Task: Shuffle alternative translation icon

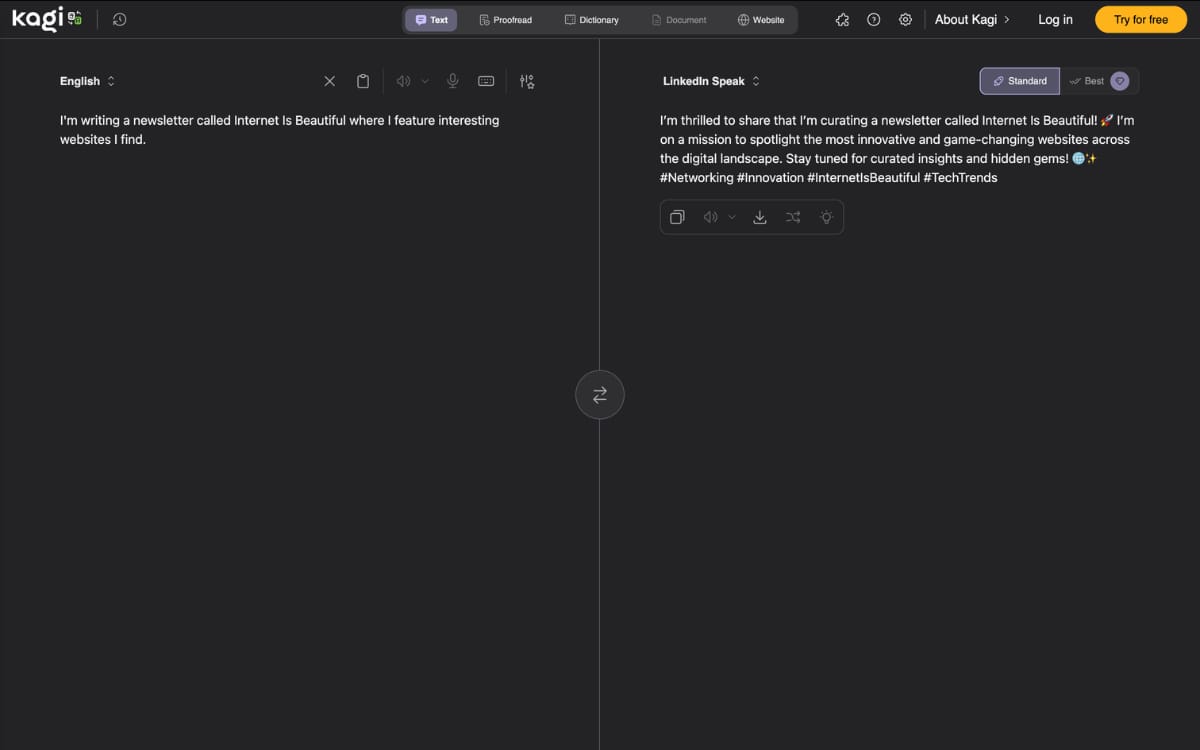Action: (x=793, y=217)
